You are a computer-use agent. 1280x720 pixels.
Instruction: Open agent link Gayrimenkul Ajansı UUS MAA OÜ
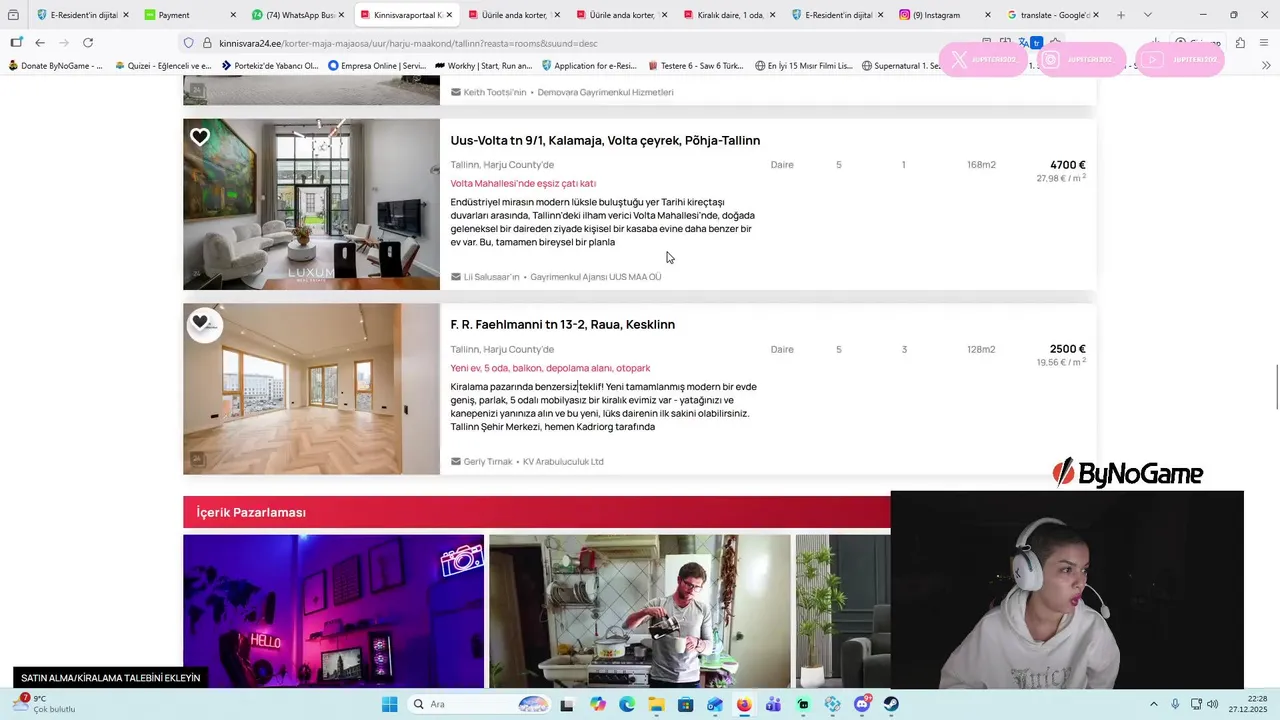pyautogui.click(x=596, y=277)
